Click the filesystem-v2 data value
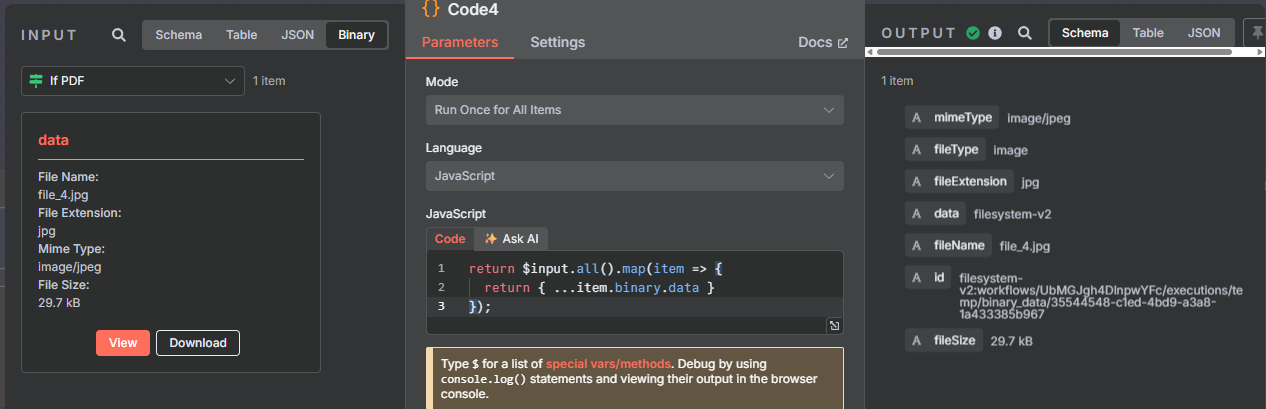Image resolution: width=1266 pixels, height=409 pixels. (x=1012, y=214)
